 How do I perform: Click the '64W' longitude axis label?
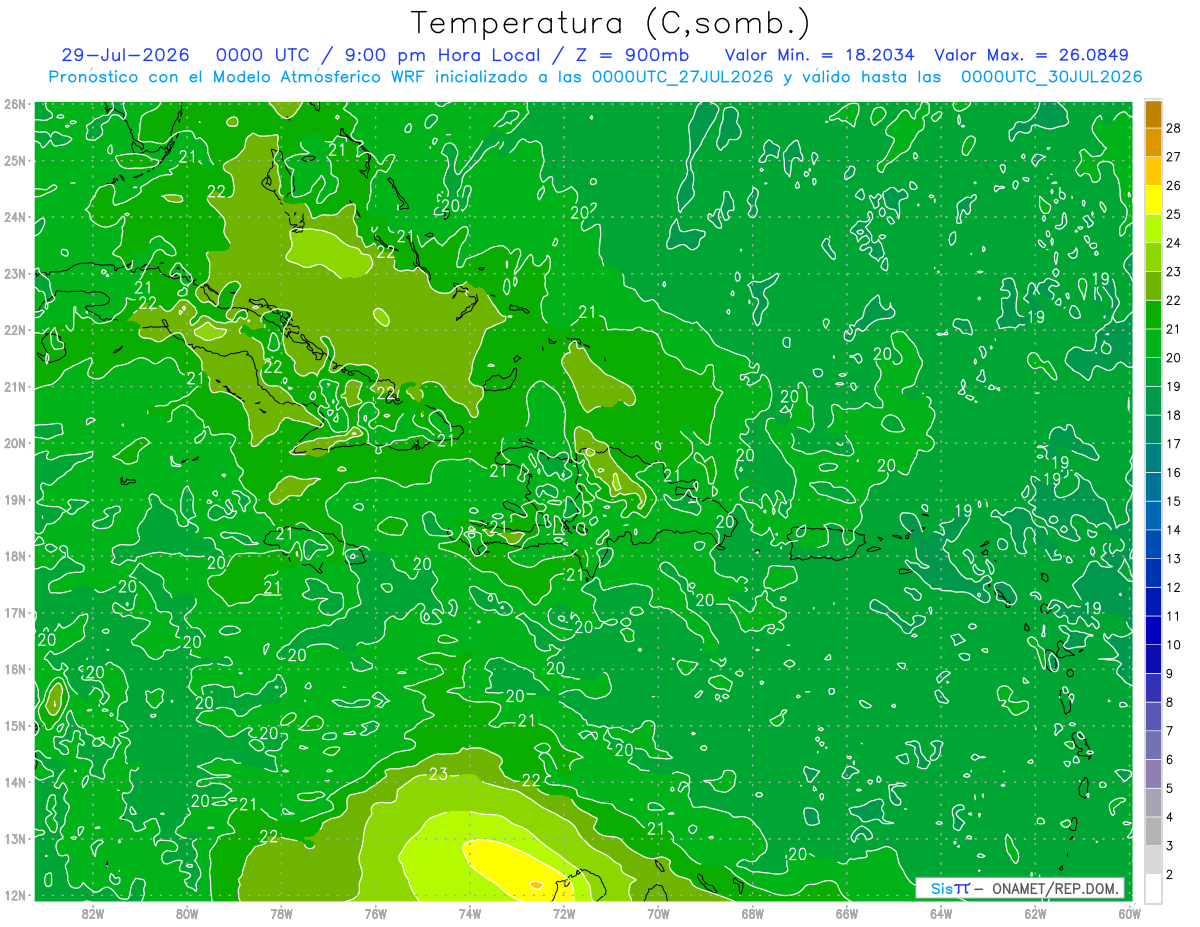pyautogui.click(x=941, y=913)
